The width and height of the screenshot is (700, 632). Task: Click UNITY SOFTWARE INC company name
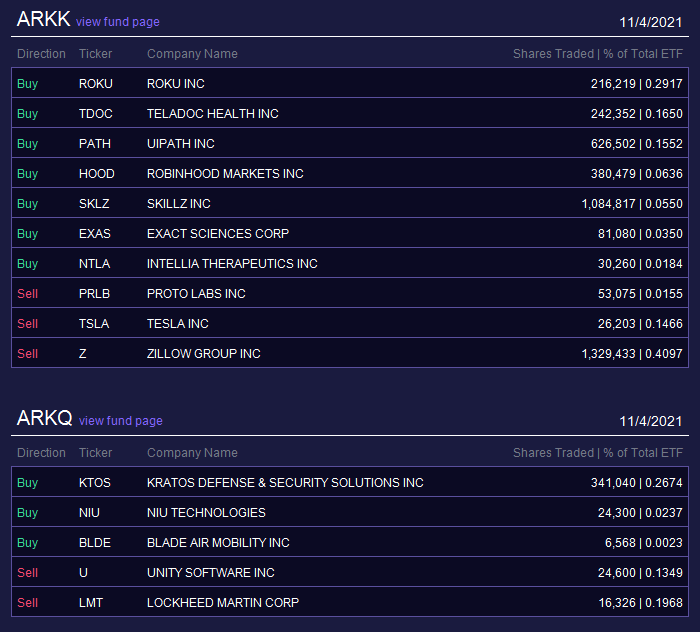(211, 572)
